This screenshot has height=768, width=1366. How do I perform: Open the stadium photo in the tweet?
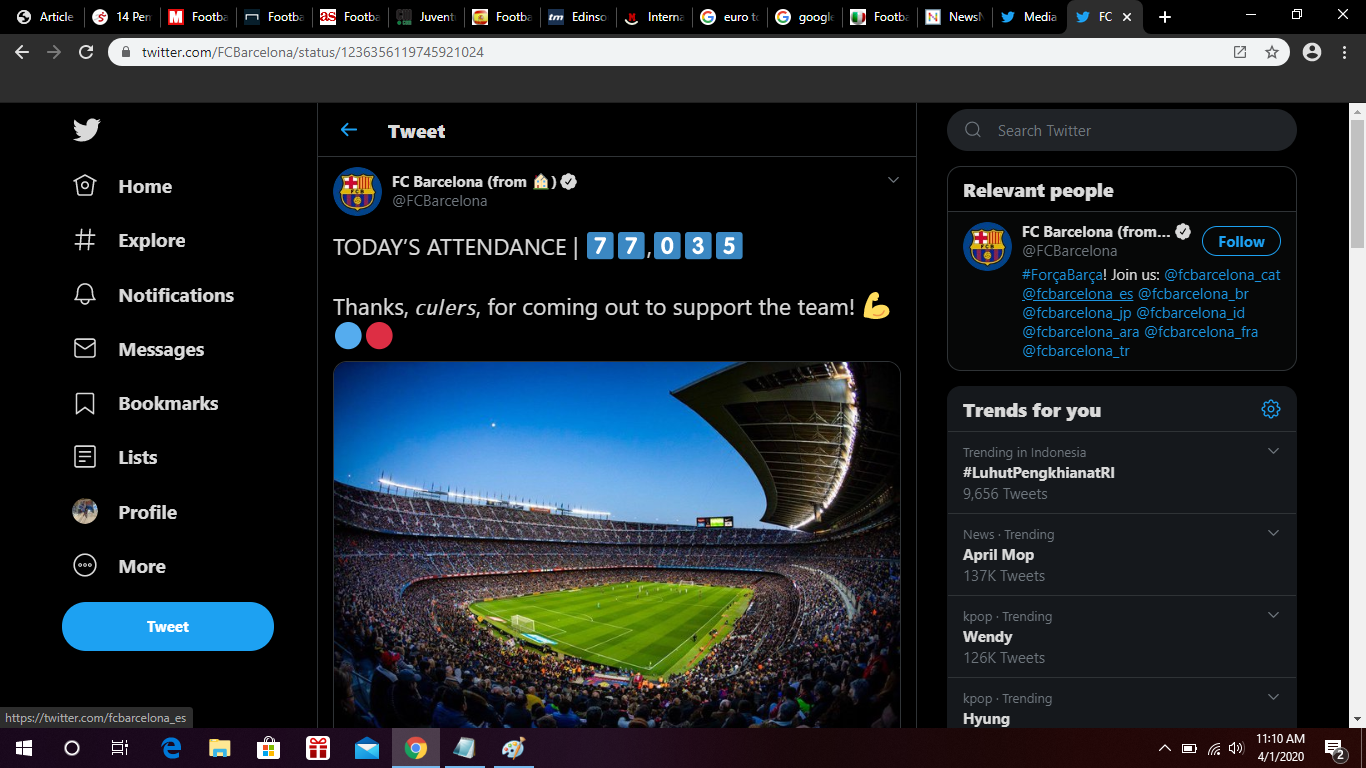click(x=617, y=544)
